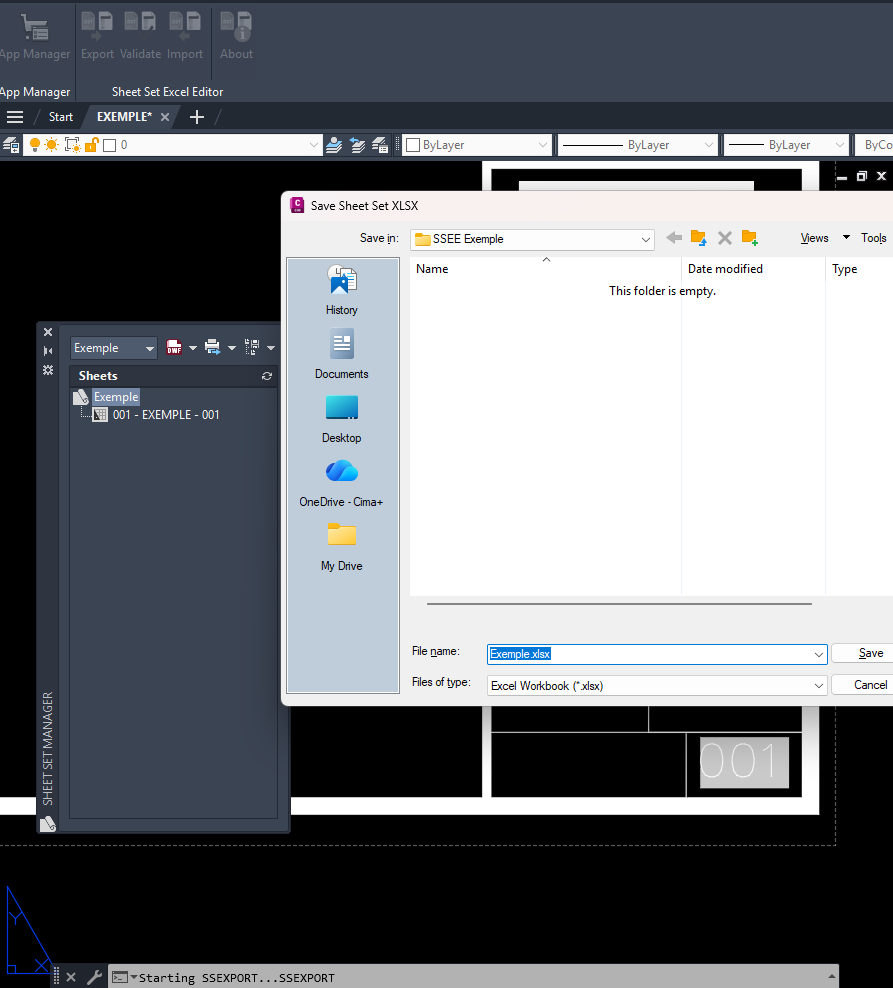Open the Tools menu in dialog

873,238
